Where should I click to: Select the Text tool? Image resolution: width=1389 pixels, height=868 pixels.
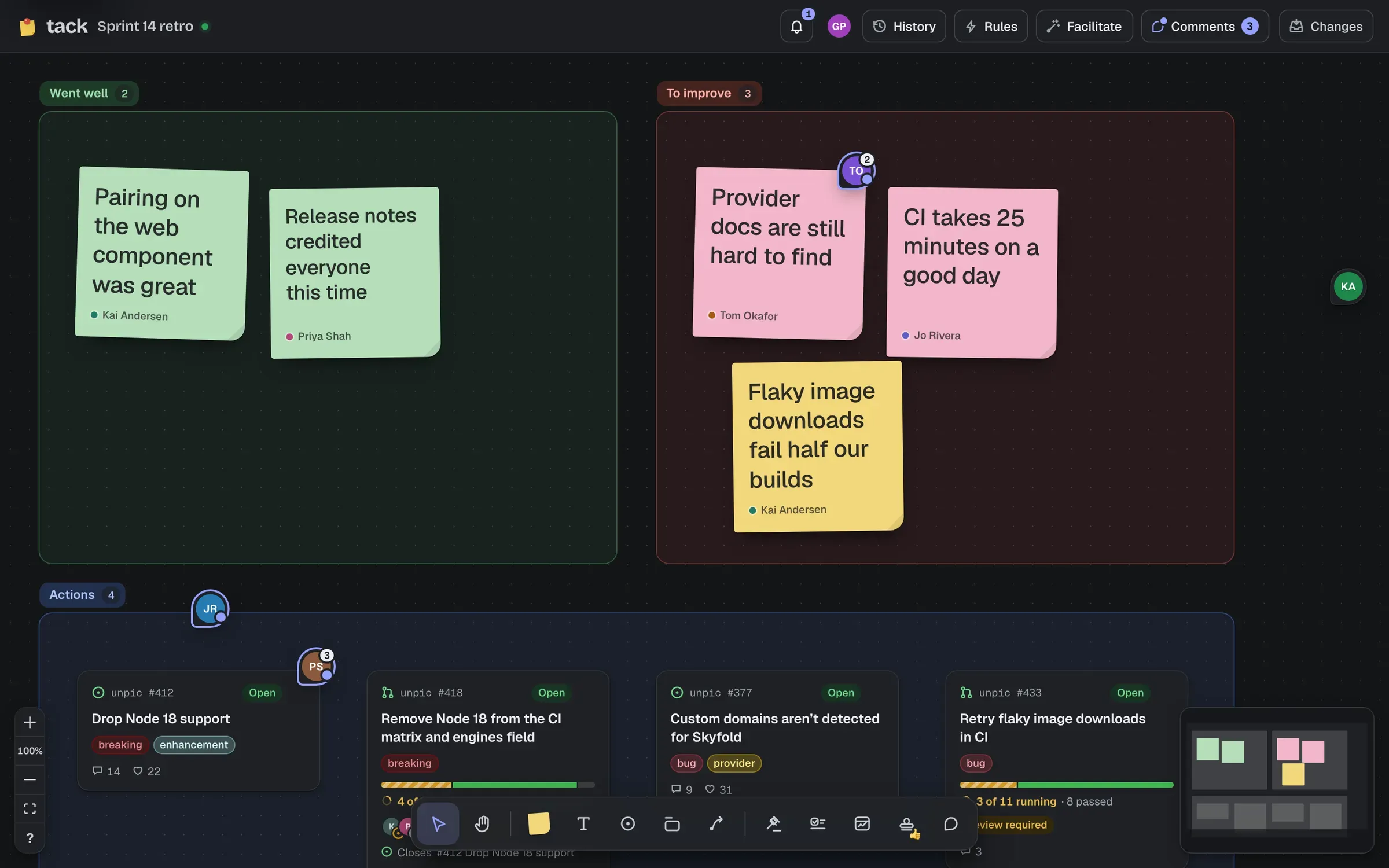[x=583, y=823]
